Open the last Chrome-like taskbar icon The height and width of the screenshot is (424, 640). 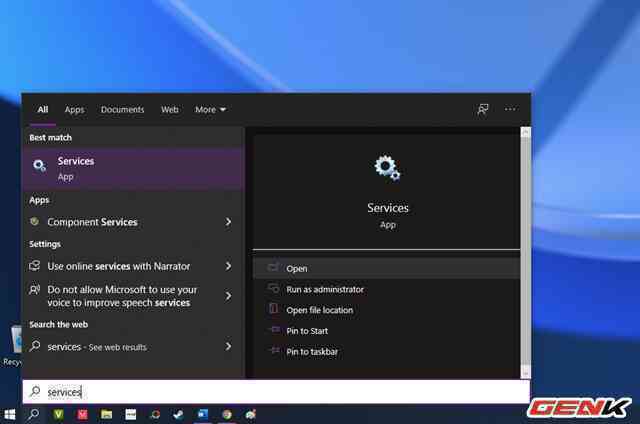pyautogui.click(x=251, y=415)
